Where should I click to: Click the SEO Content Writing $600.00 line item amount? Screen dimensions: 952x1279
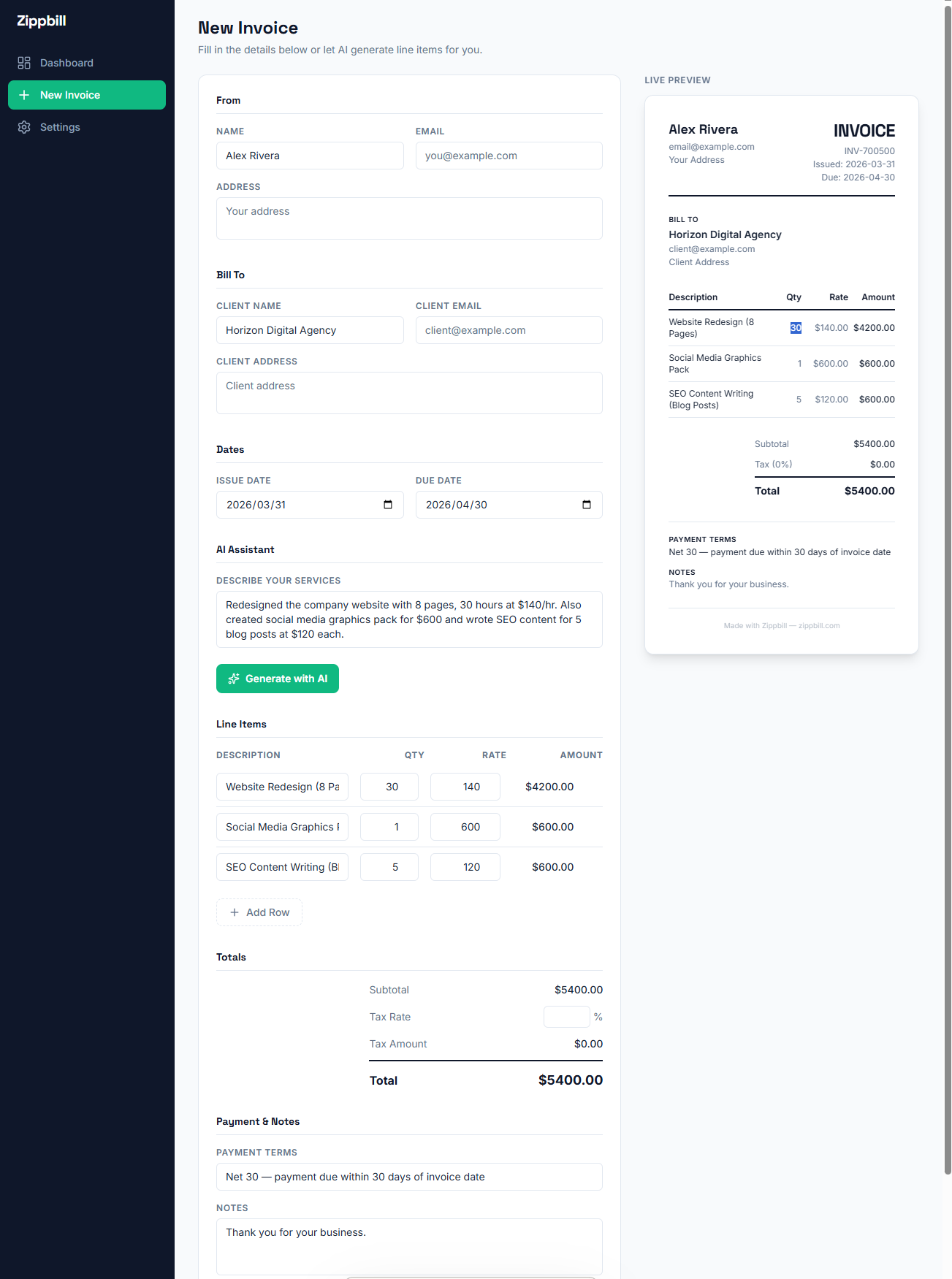[553, 867]
